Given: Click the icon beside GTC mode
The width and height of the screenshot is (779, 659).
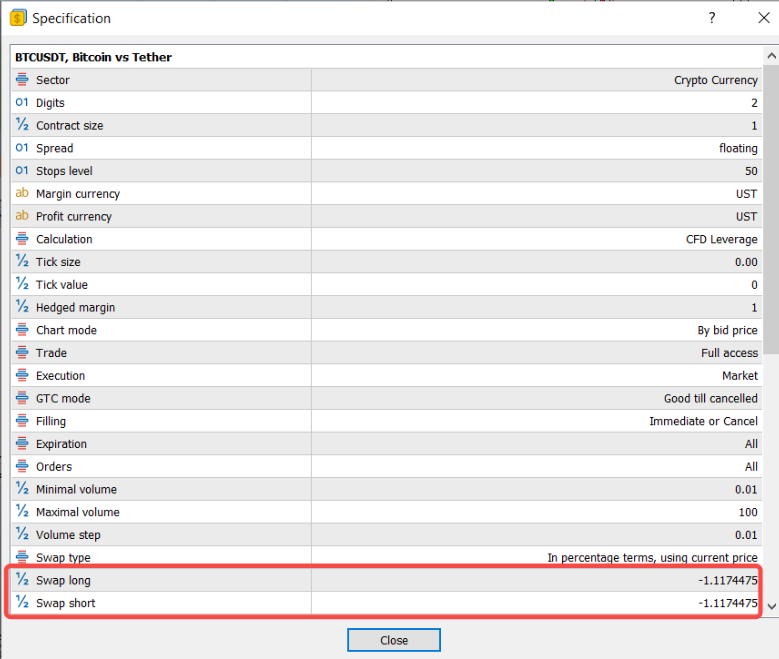Looking at the screenshot, I should [22, 398].
